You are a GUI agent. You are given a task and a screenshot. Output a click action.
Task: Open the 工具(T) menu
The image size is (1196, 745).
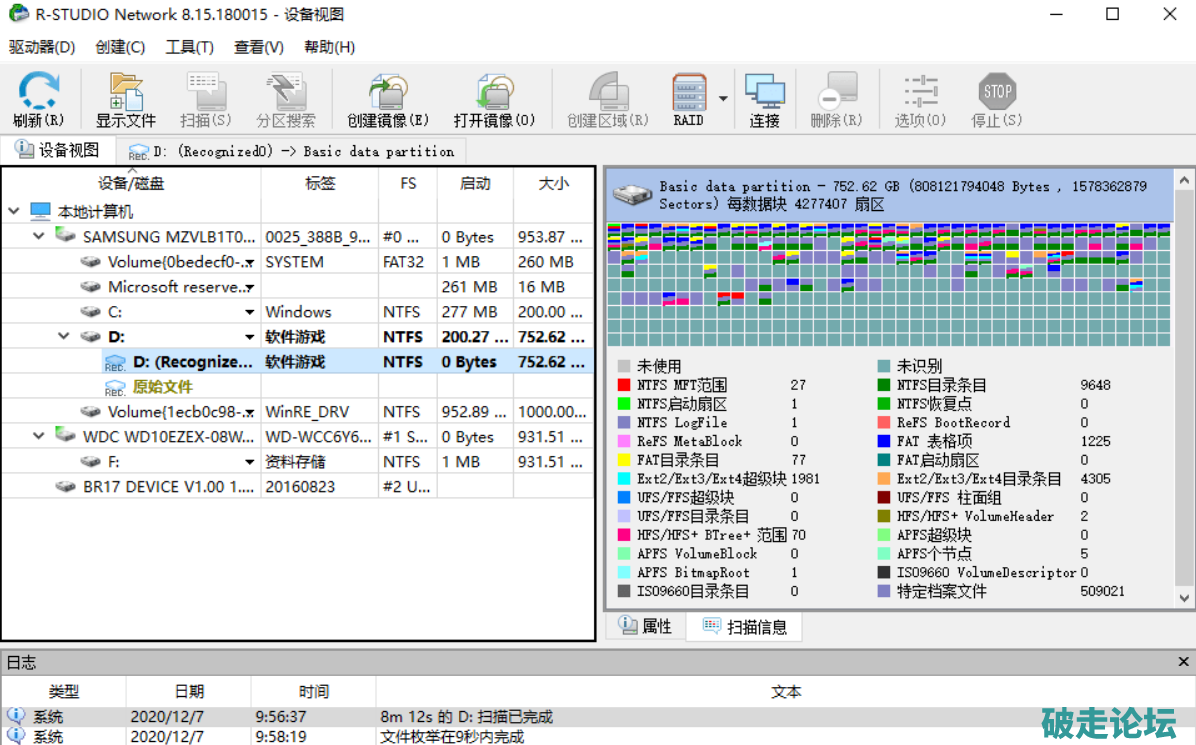click(x=189, y=47)
